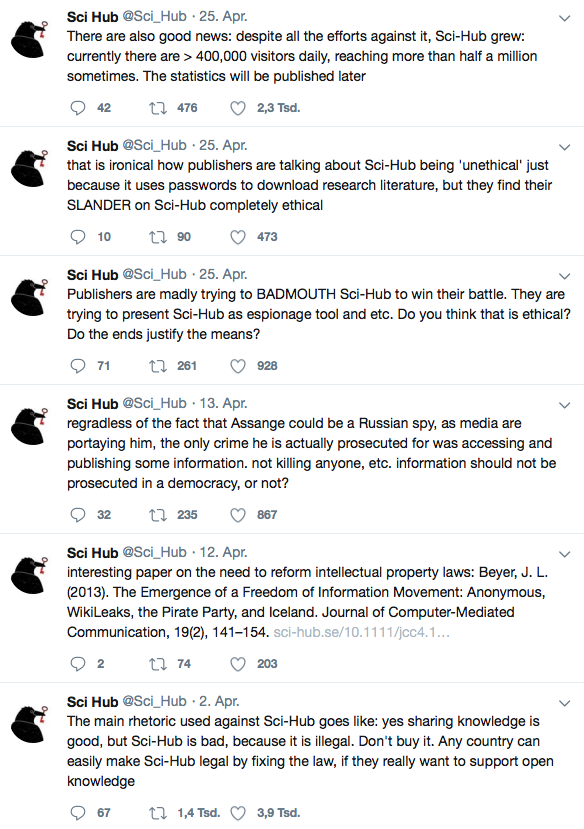Expand options menu for the Assange tweet
584x829 pixels.
[564, 406]
